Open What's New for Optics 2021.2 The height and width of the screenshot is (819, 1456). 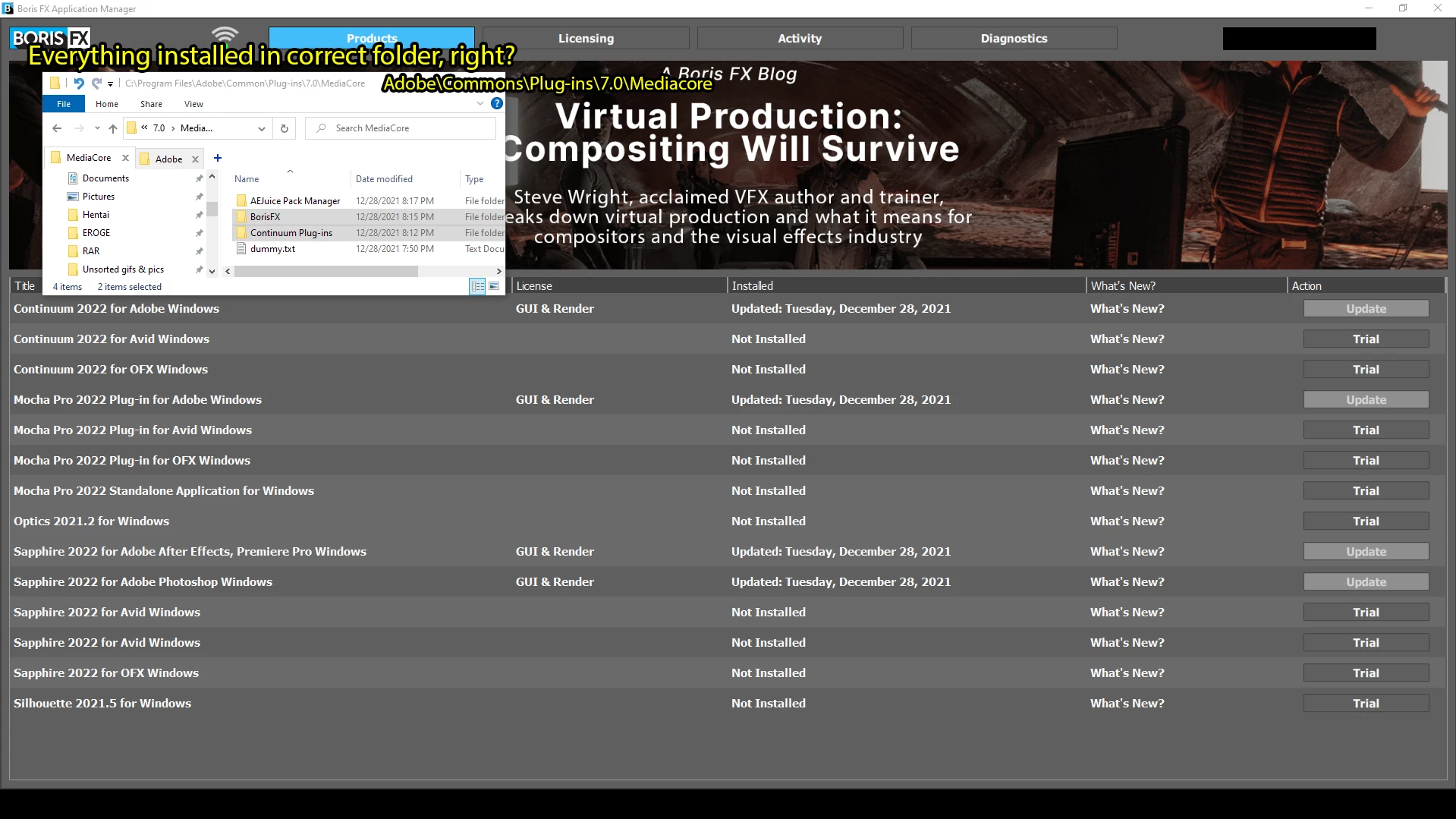tap(1127, 521)
